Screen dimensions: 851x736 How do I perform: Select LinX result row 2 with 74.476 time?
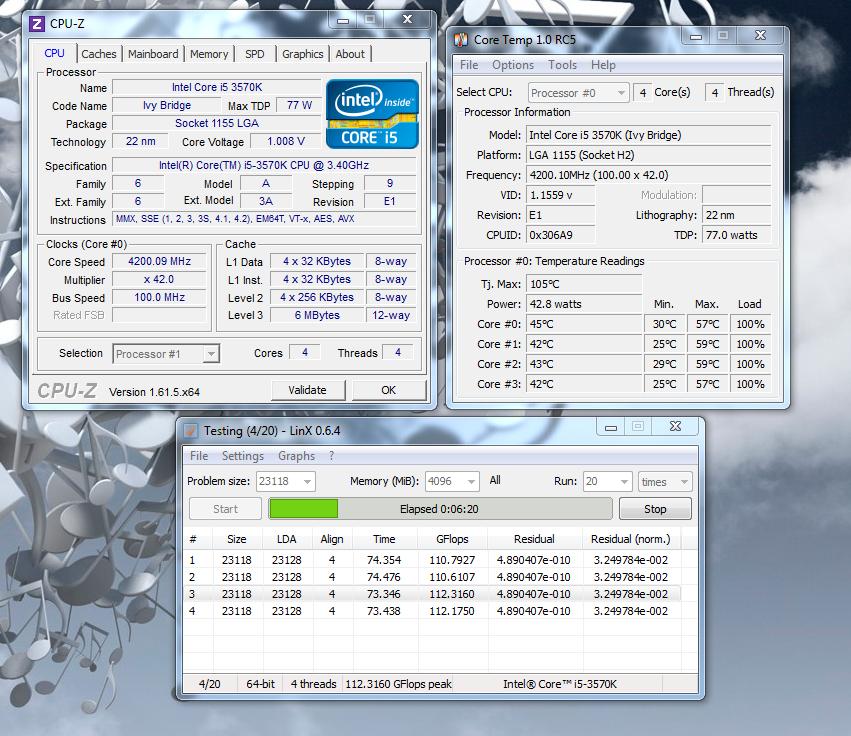[432, 577]
